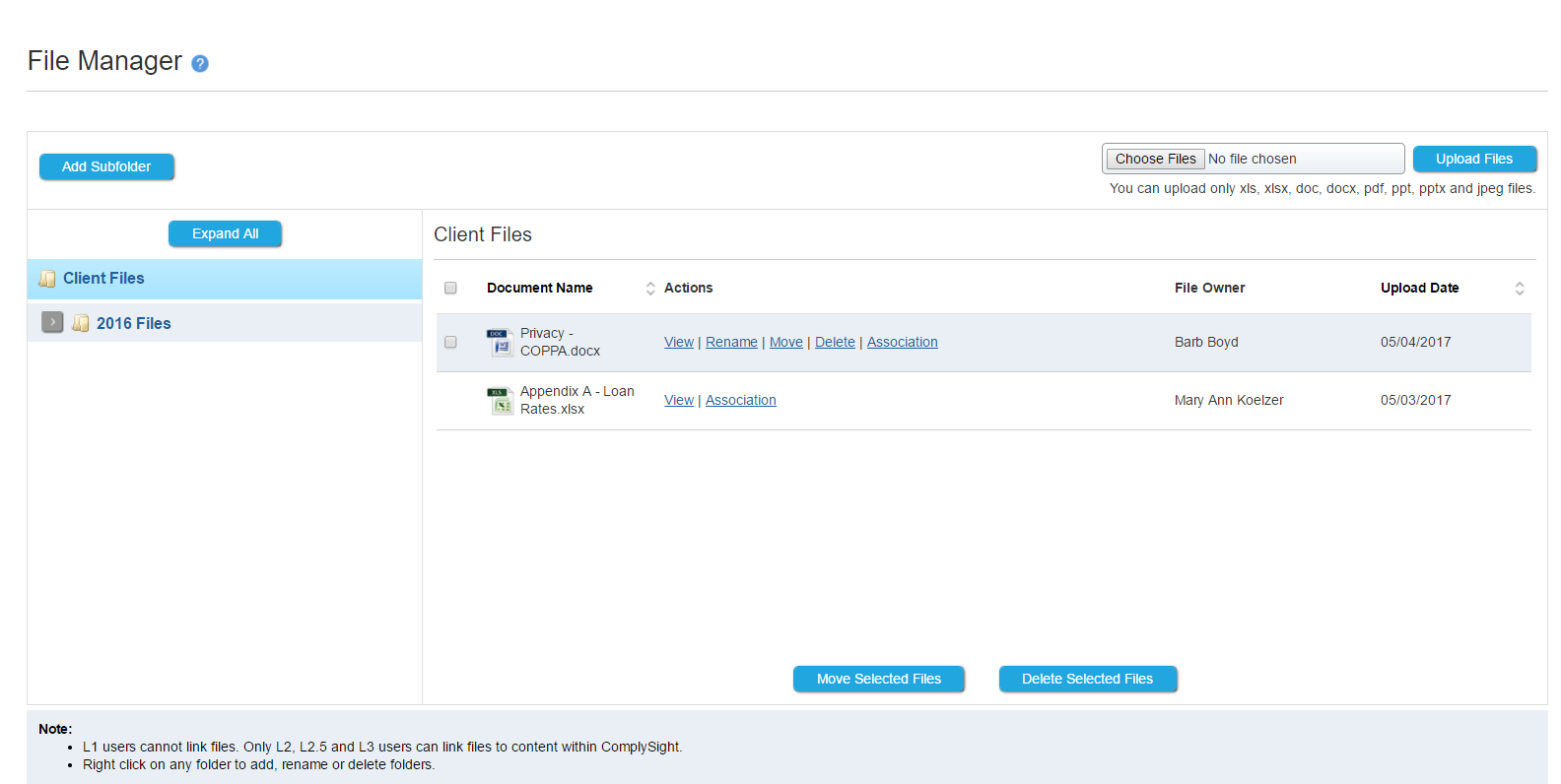This screenshot has height=784, width=1561.
Task: Sort by Document Name arrows
Action: (650, 289)
